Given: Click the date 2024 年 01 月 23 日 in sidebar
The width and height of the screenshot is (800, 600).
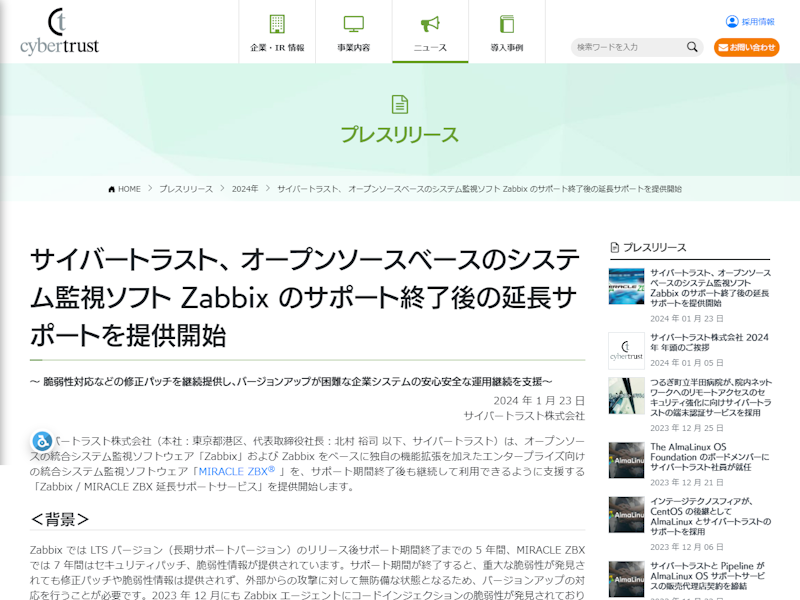Looking at the screenshot, I should 687,318.
